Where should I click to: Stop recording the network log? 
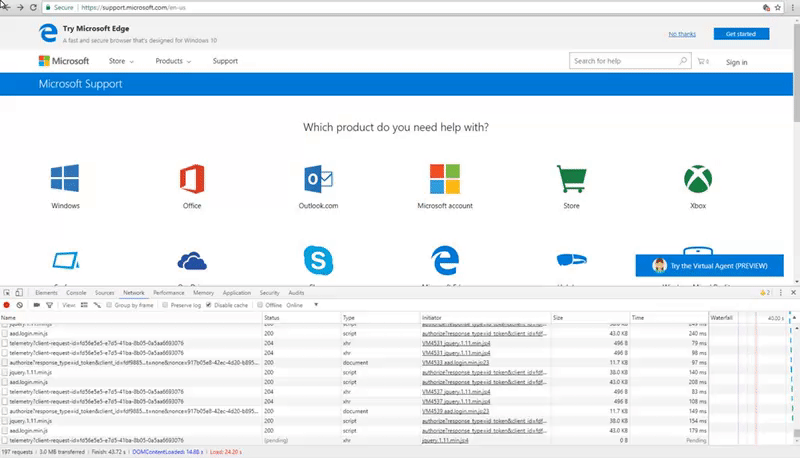7,305
